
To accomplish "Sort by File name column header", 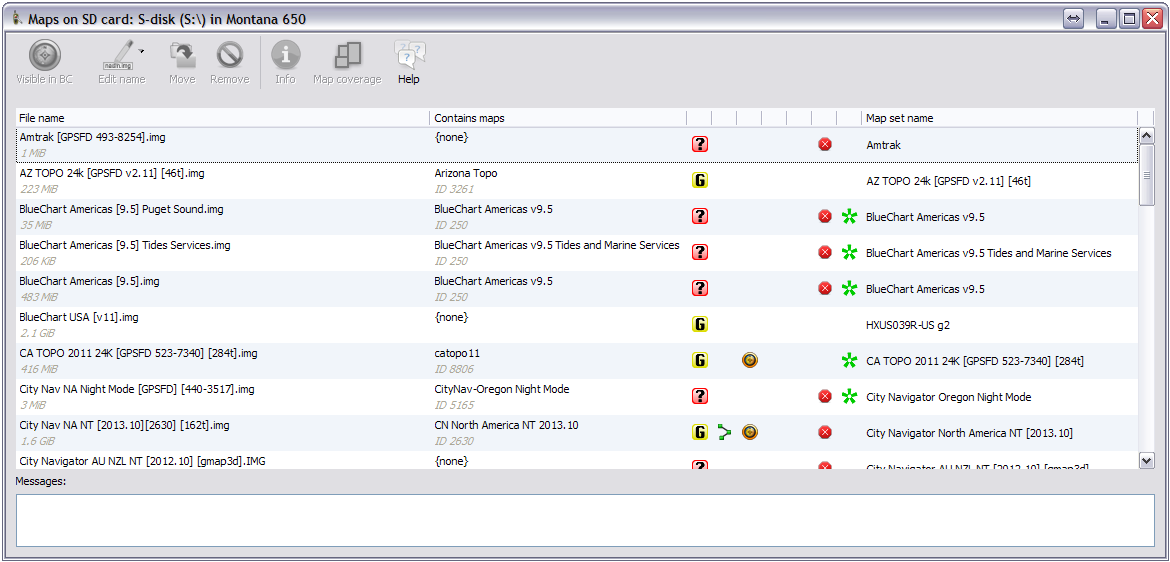I will (222, 118).
